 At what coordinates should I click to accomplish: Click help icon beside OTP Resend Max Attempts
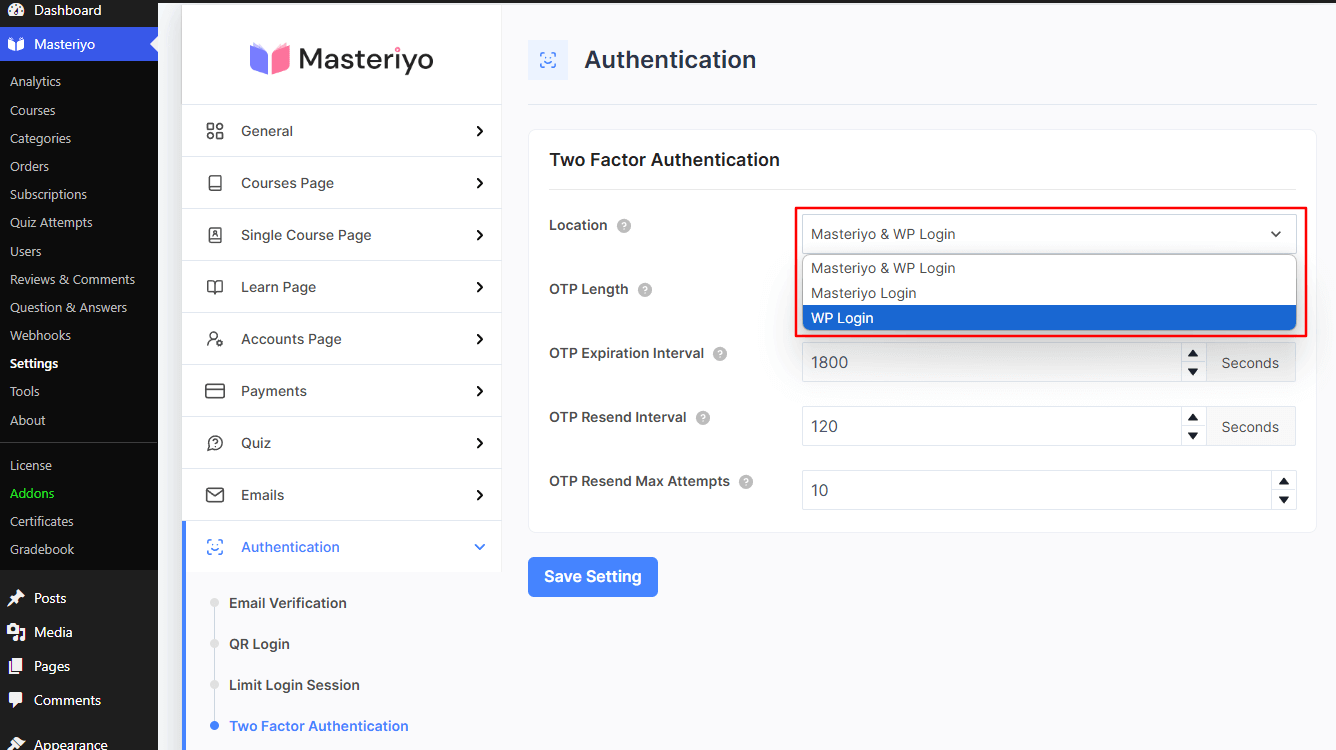coord(746,482)
